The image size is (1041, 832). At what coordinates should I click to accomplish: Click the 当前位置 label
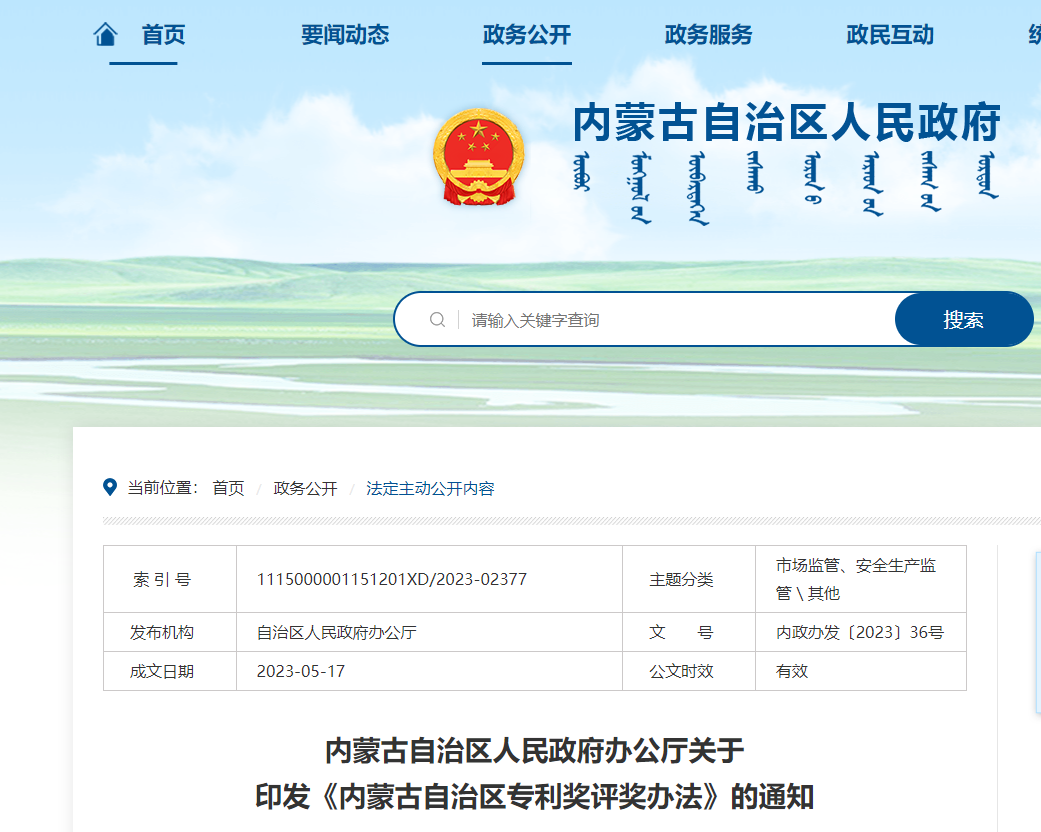click(x=163, y=488)
